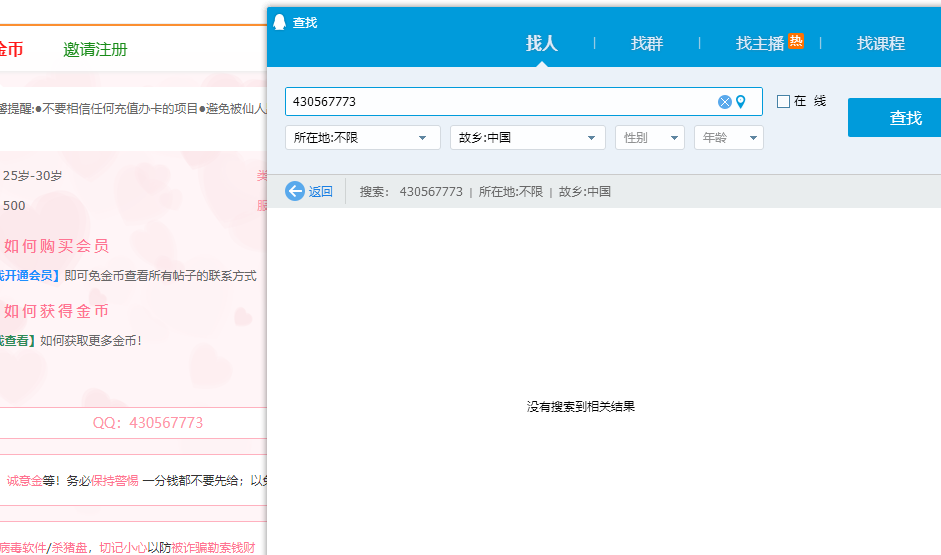Click the orange hot badge beside 找主播

[x=796, y=41]
